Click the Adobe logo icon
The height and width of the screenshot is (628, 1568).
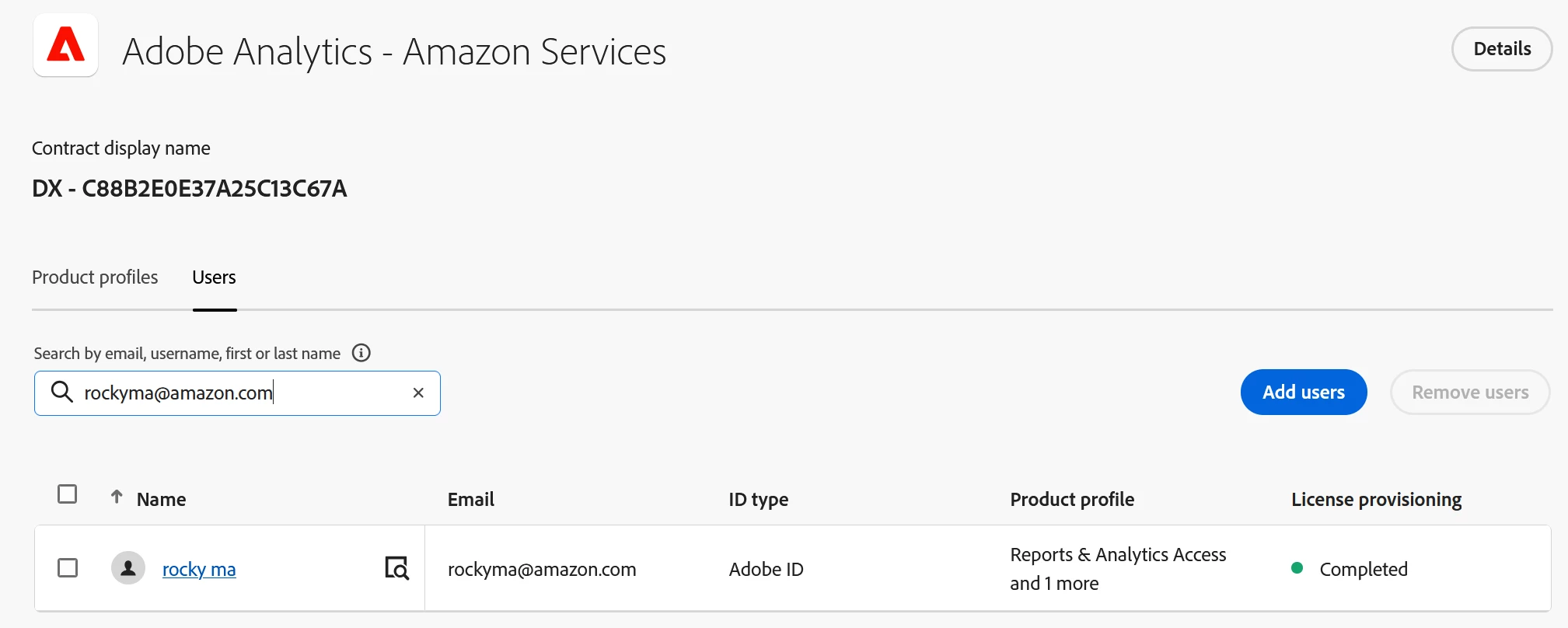[x=66, y=45]
